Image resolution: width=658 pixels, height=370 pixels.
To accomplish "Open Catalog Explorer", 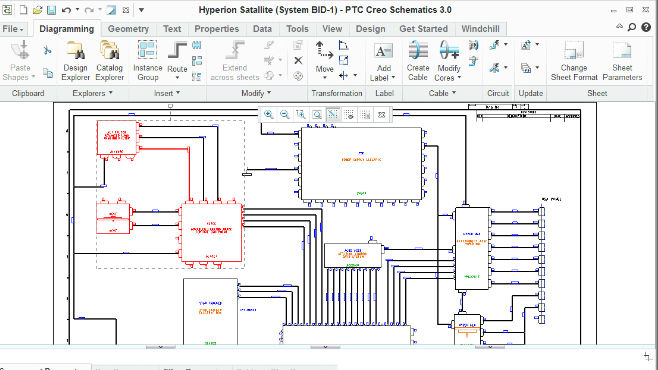I will click(x=110, y=61).
